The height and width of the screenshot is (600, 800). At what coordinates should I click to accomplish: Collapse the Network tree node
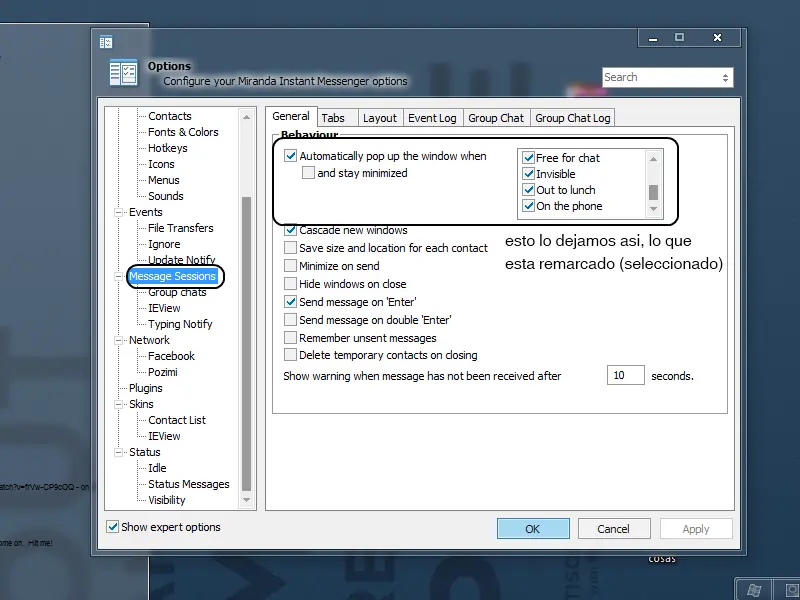[x=118, y=340]
